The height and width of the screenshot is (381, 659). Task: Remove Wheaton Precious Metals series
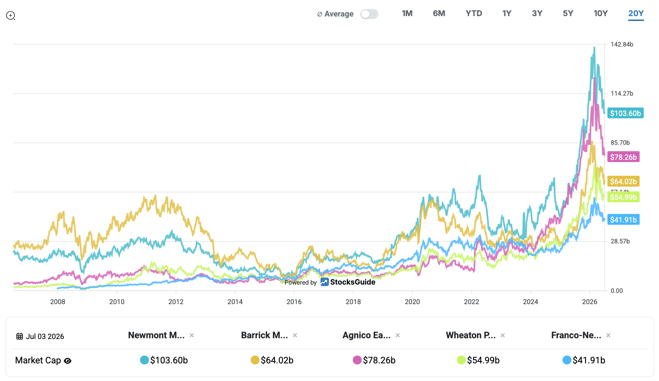pyautogui.click(x=503, y=335)
